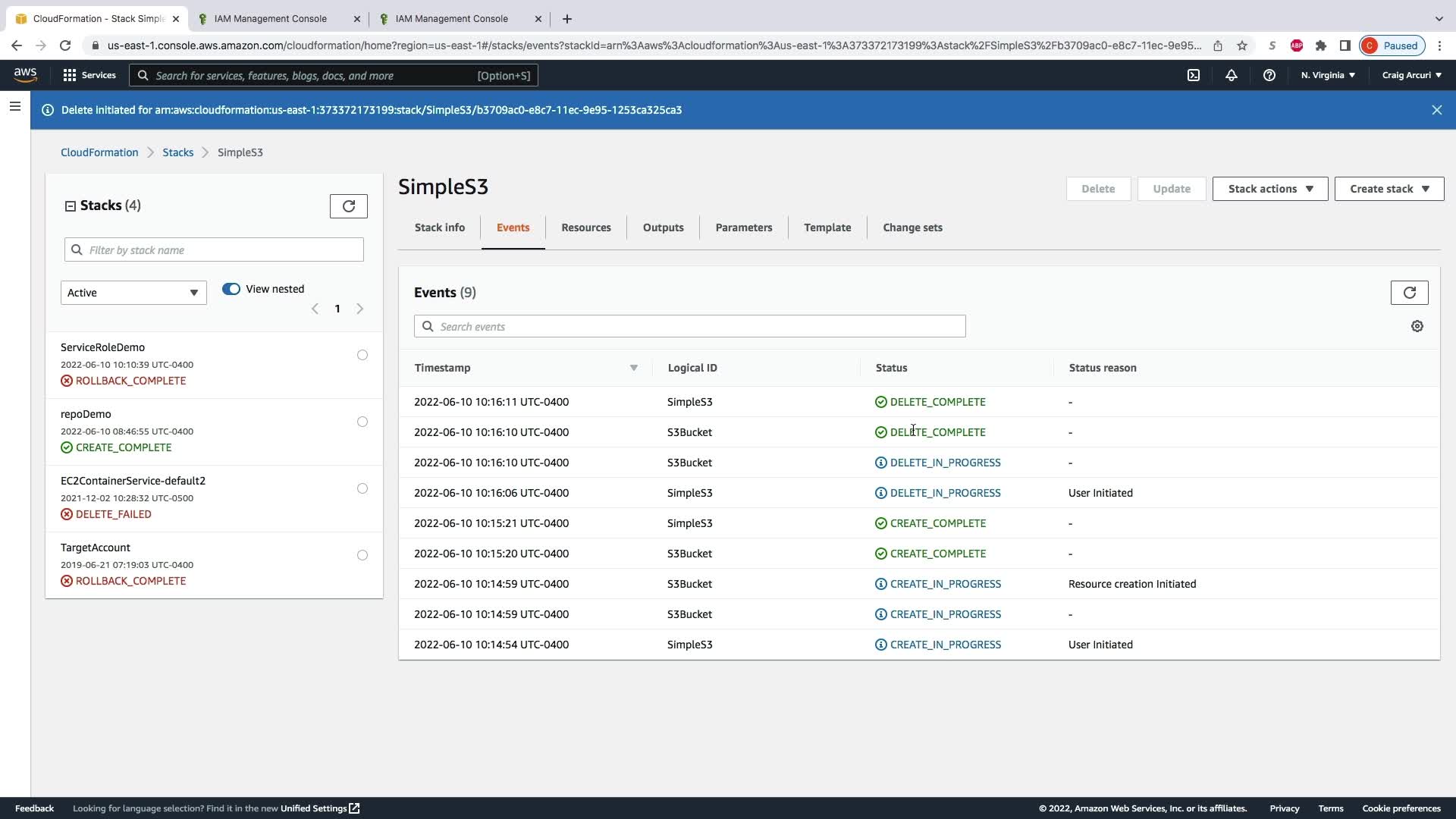Refresh the stacks list
The image size is (1456, 819).
[x=349, y=206]
